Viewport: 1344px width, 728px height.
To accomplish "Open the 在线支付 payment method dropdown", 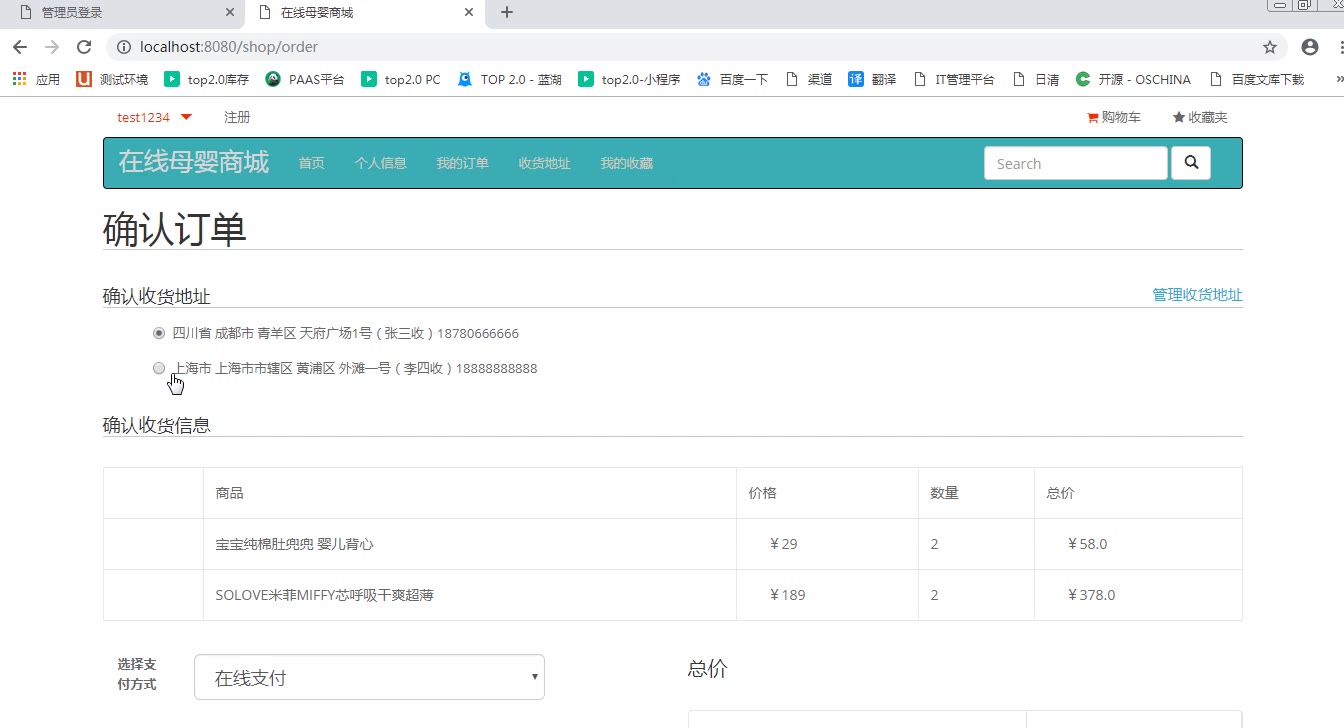I will (x=369, y=678).
